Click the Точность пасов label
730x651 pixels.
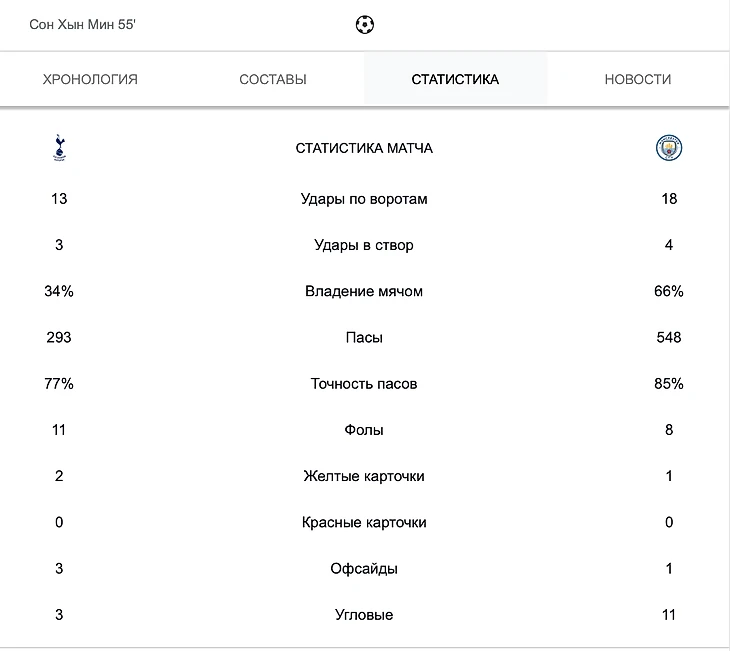click(364, 384)
